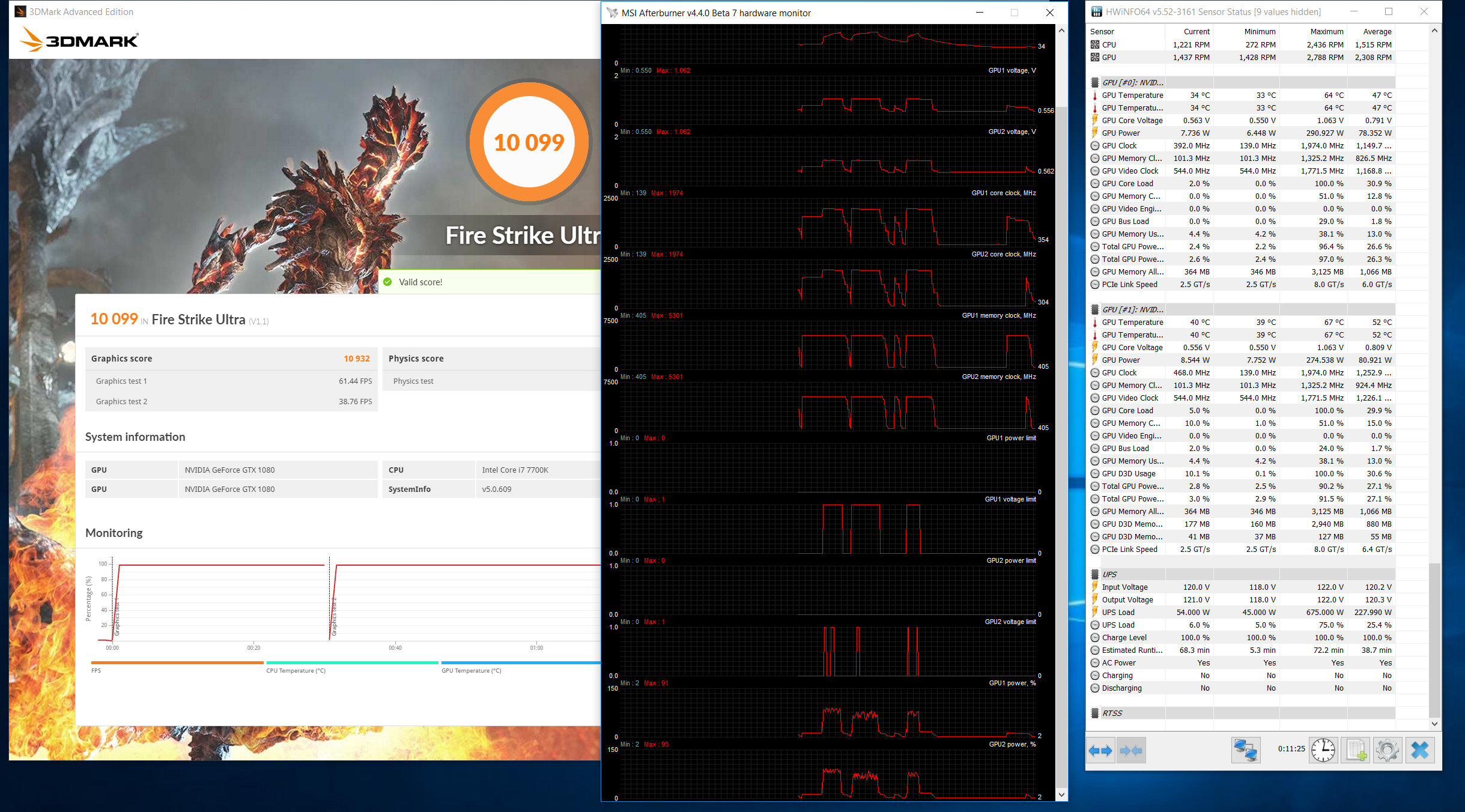Select GPU [#1] NVIDIA sensor group header
Image resolution: width=1465 pixels, height=812 pixels.
[x=1132, y=309]
